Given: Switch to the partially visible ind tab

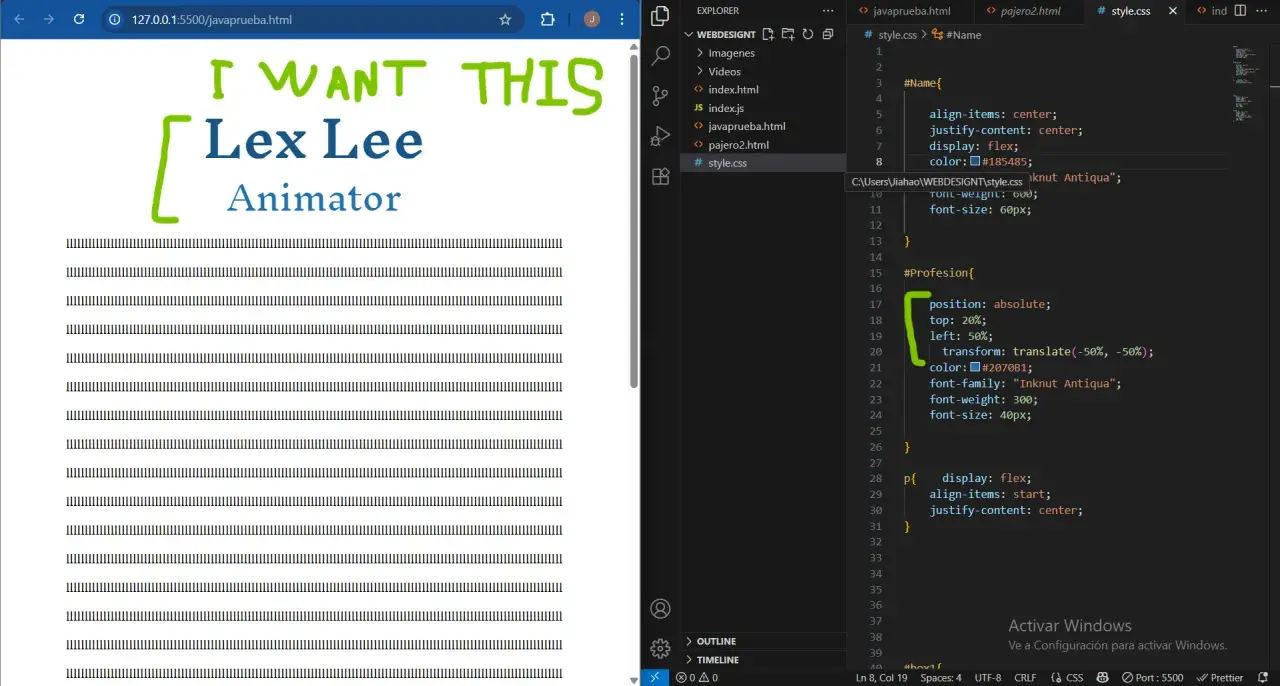Looking at the screenshot, I should point(1211,11).
